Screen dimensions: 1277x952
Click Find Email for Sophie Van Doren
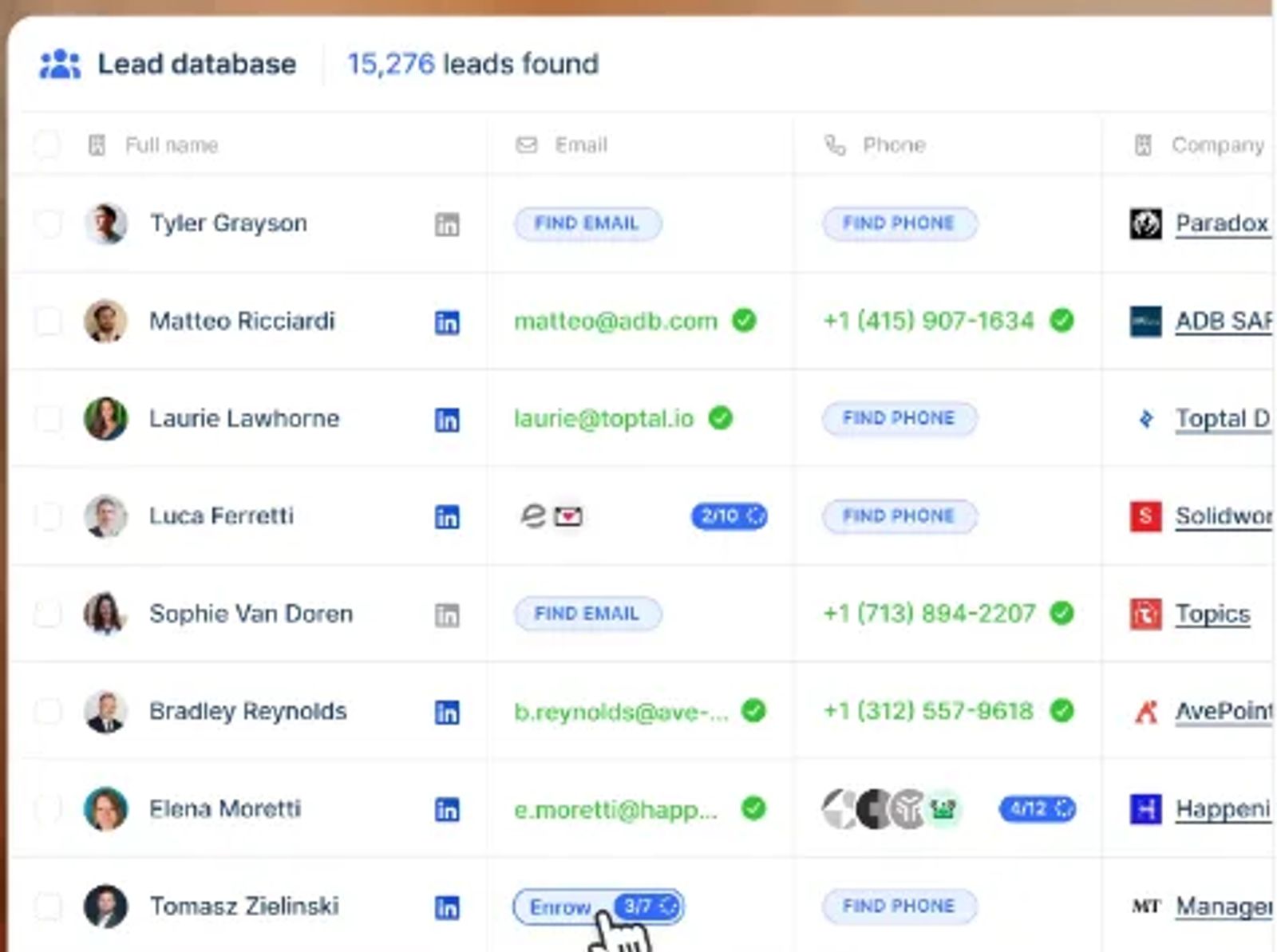(587, 614)
